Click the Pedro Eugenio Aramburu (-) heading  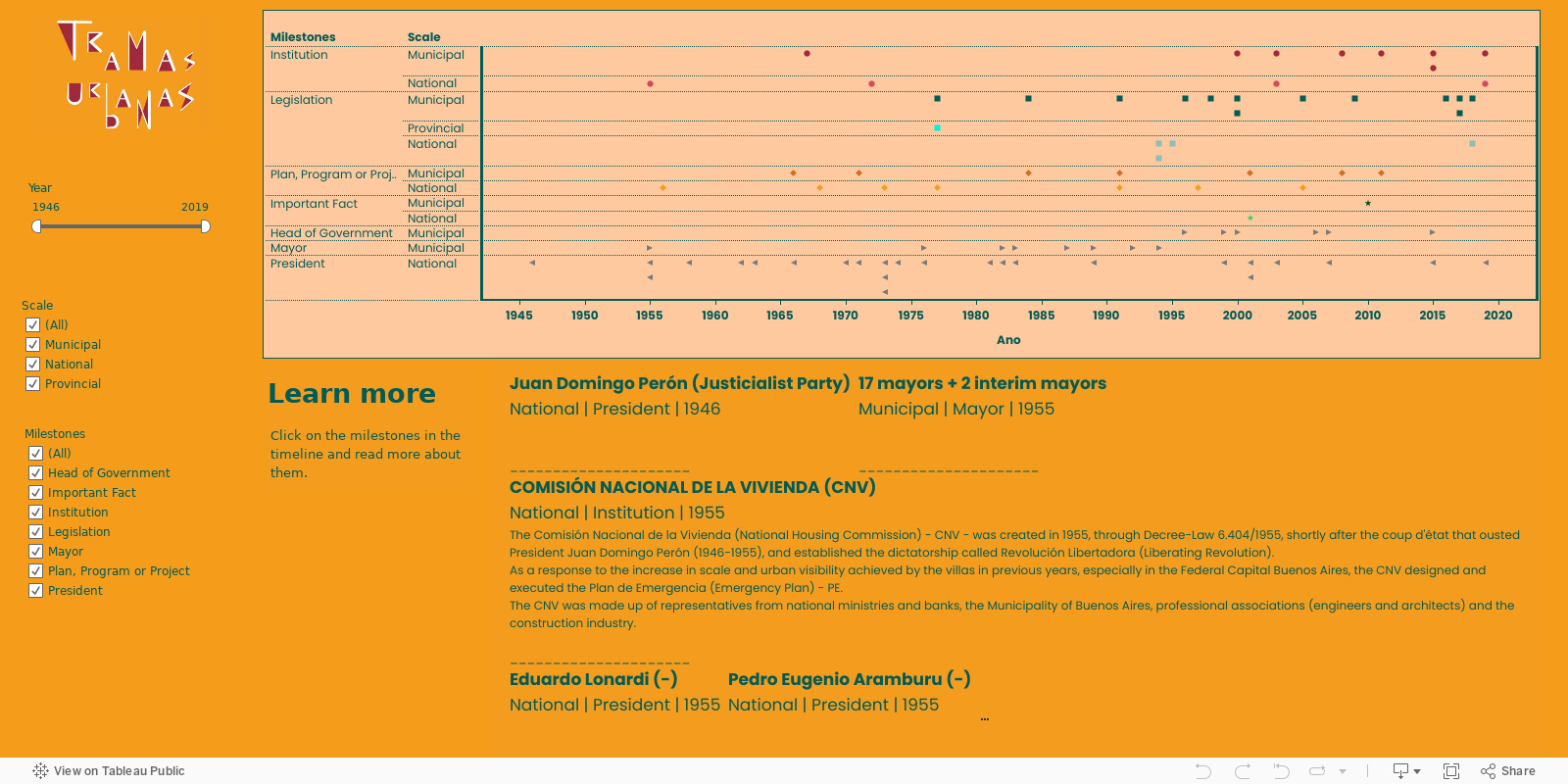(850, 679)
